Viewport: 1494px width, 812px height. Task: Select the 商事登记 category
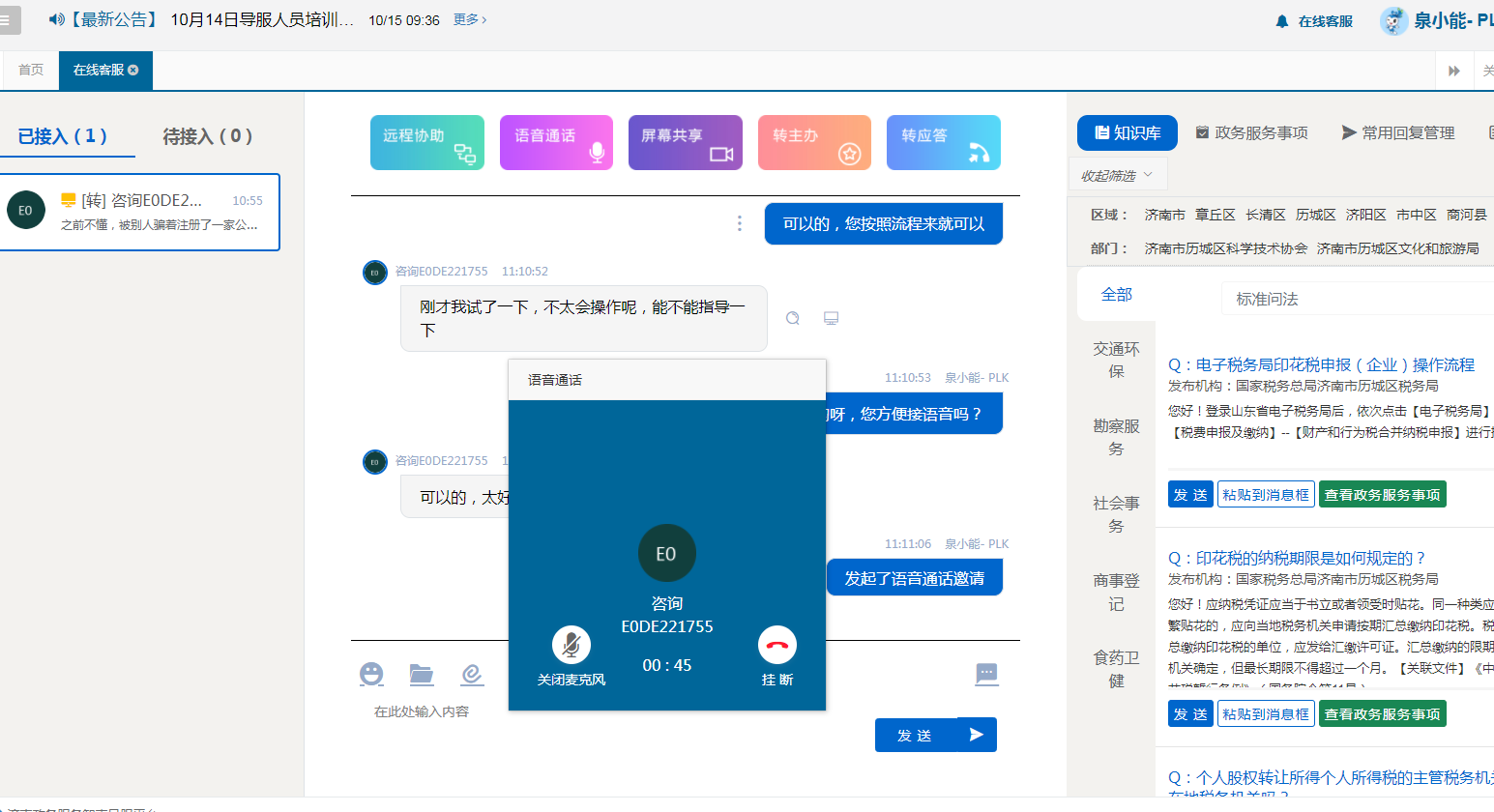(1117, 593)
